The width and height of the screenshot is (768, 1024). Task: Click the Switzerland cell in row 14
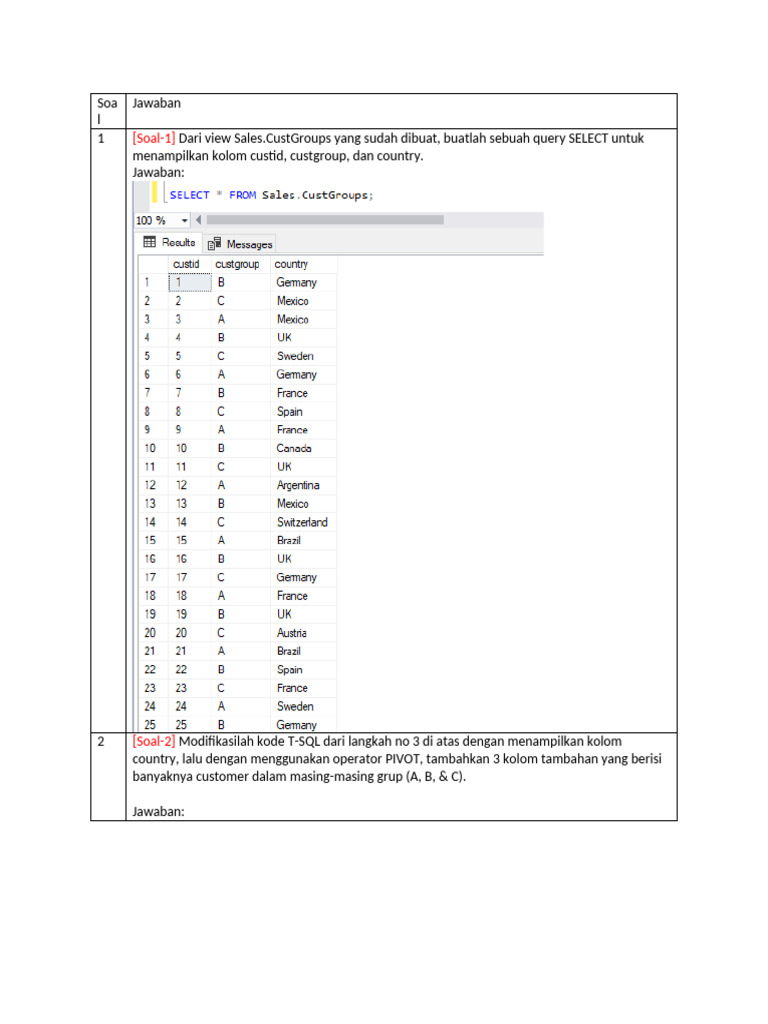click(302, 522)
